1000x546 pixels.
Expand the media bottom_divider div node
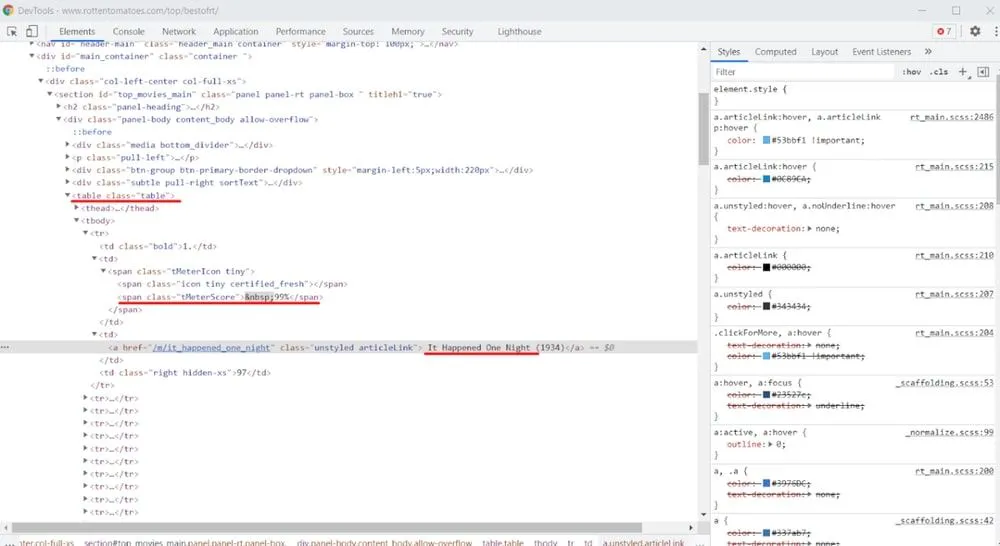point(68,145)
